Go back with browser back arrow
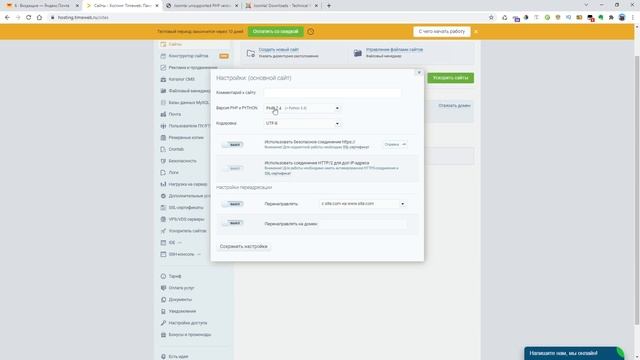 coord(7,18)
